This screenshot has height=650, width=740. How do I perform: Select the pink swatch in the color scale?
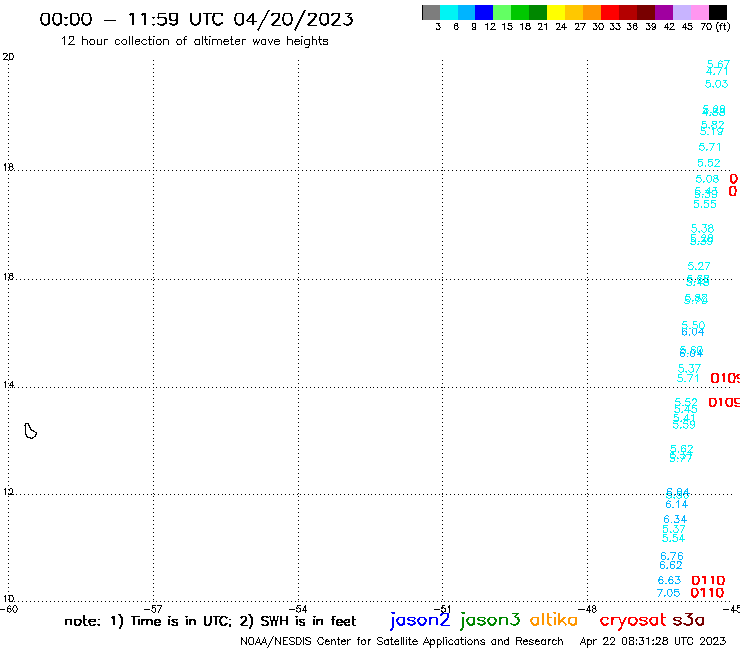tap(699, 12)
